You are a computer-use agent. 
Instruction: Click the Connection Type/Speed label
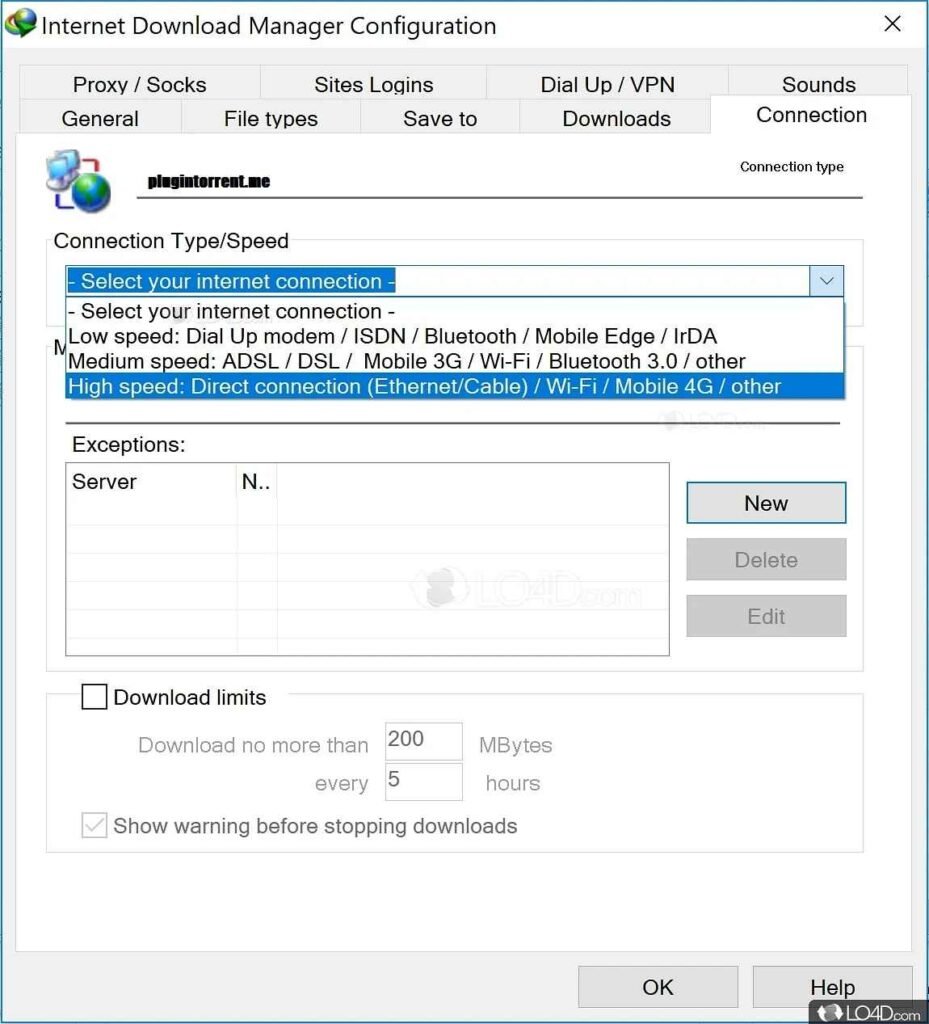click(171, 241)
